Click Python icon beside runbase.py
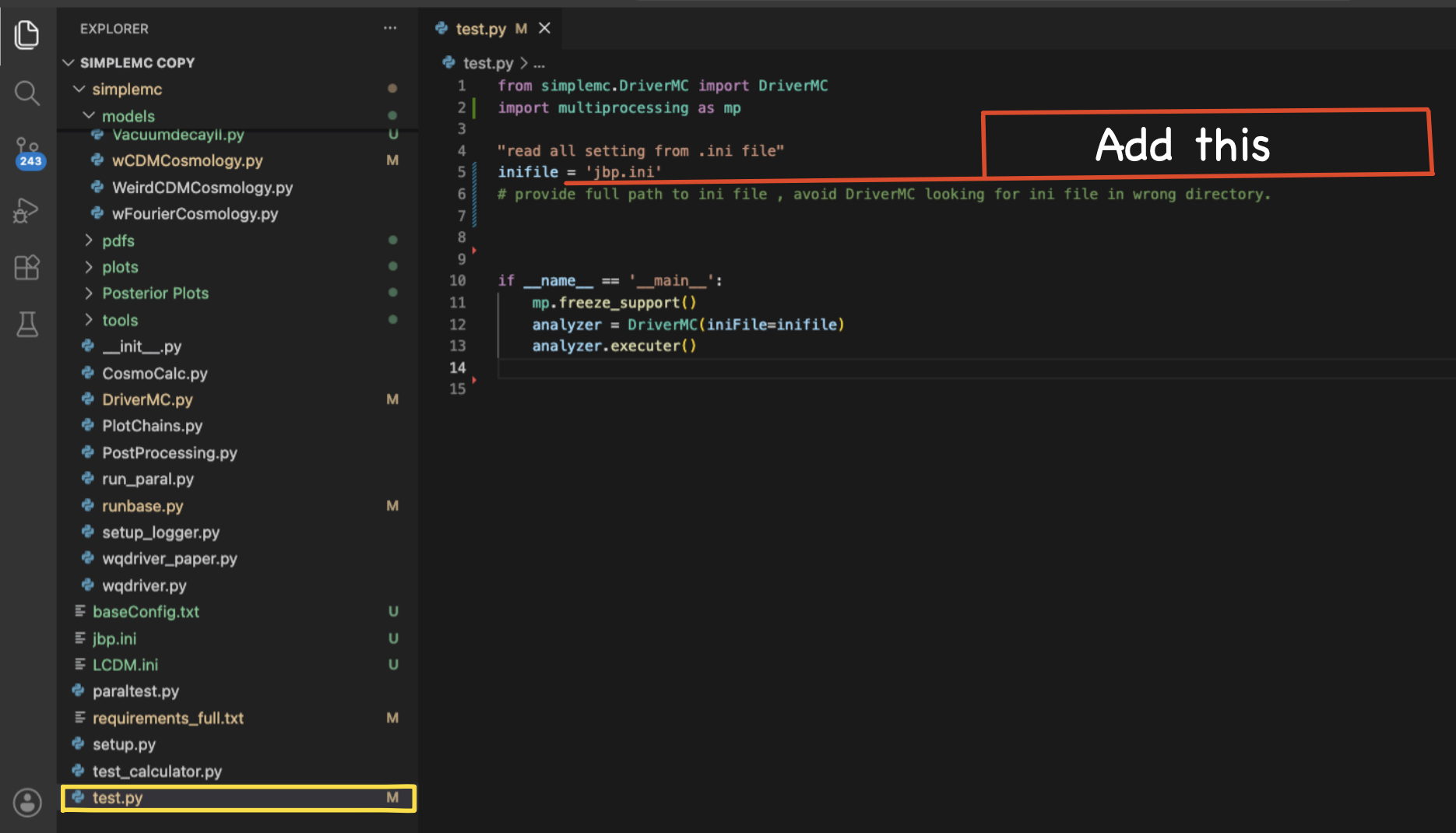 pyautogui.click(x=88, y=505)
